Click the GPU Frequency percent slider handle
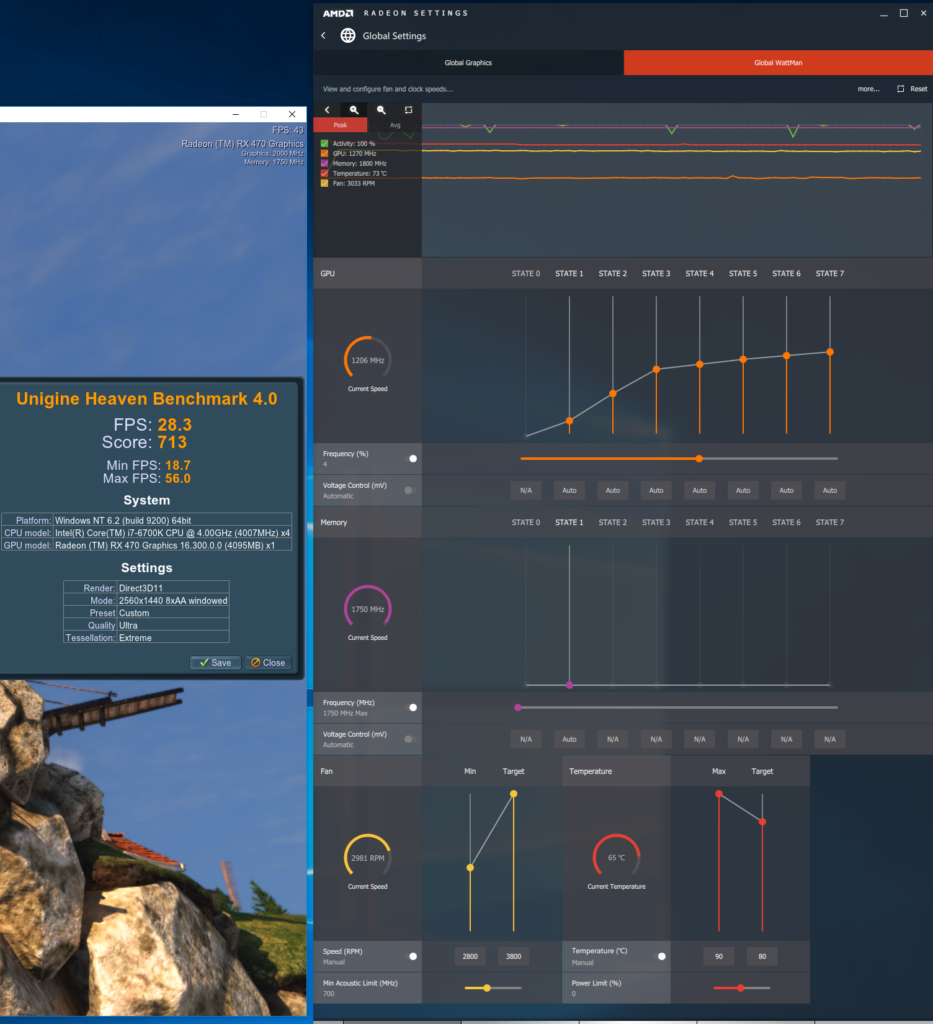The image size is (933, 1024). (x=699, y=458)
